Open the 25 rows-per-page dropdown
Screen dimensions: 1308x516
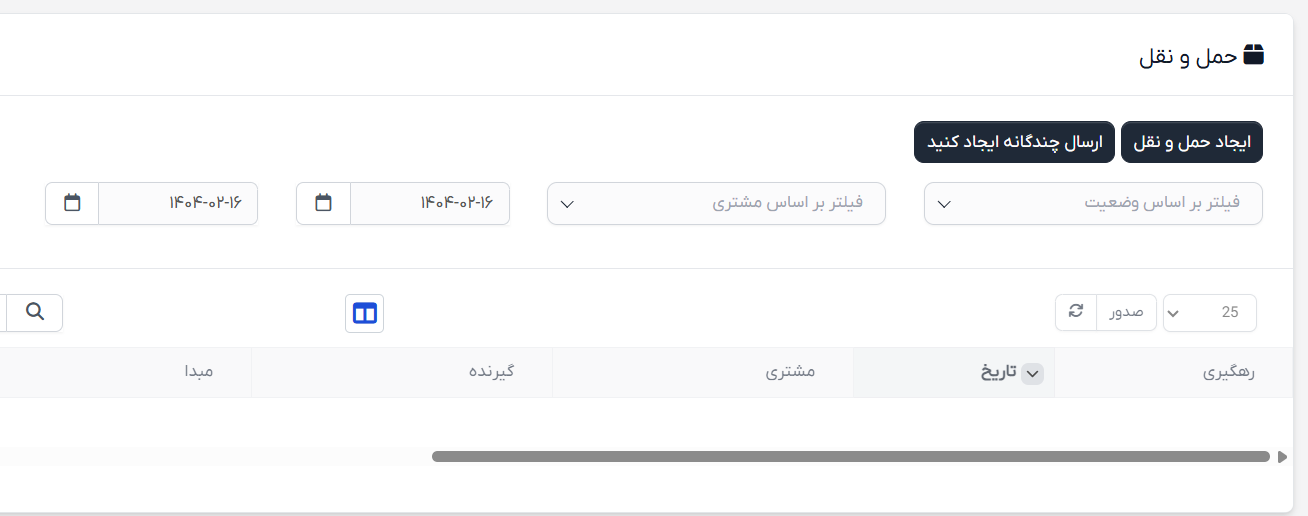click(x=1210, y=313)
